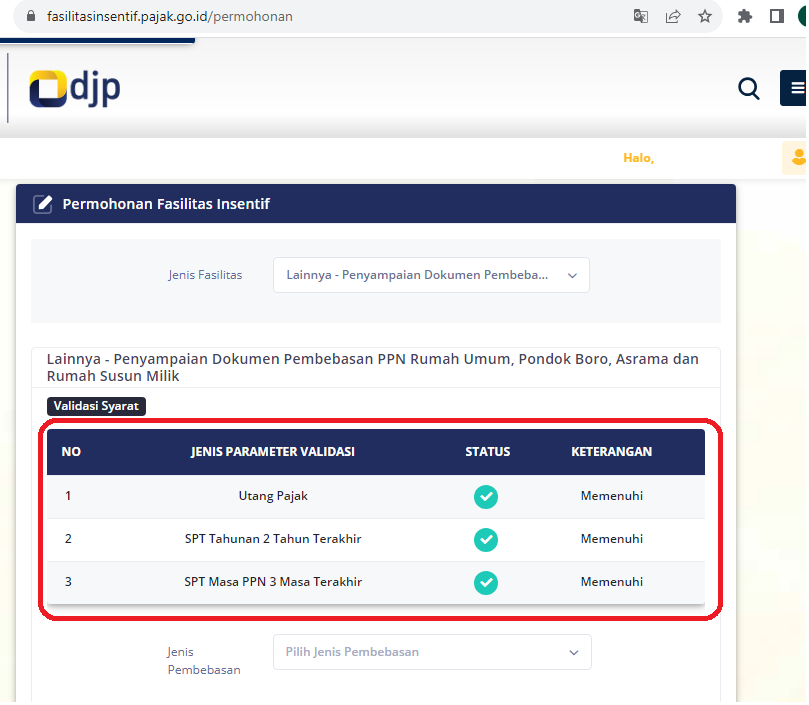Click the orange user profile icon
Screen dimensions: 809x705
click(797, 157)
